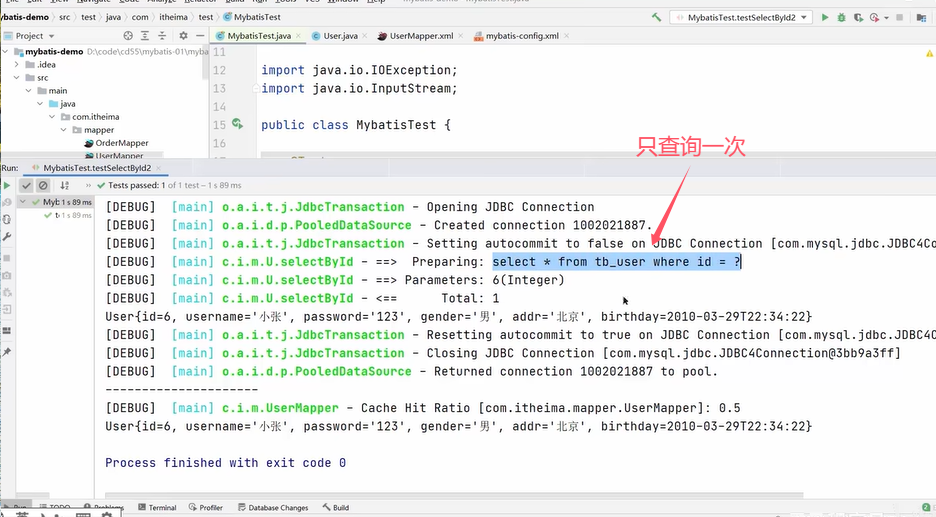The image size is (936, 517).
Task: Start debugging with the bug icon
Action: coord(842,17)
